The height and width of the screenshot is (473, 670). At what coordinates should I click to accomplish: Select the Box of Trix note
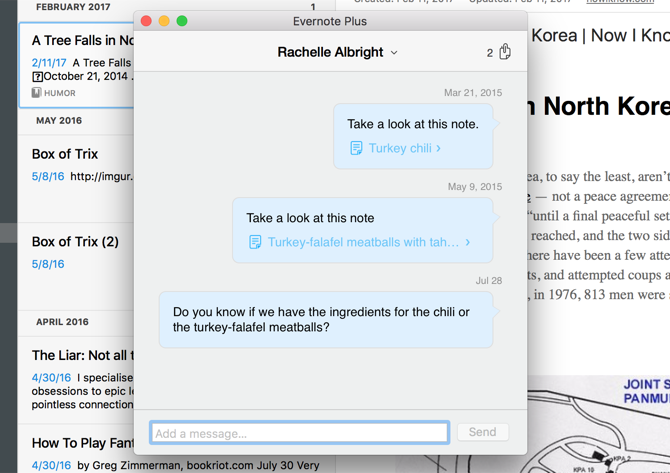[76, 179]
